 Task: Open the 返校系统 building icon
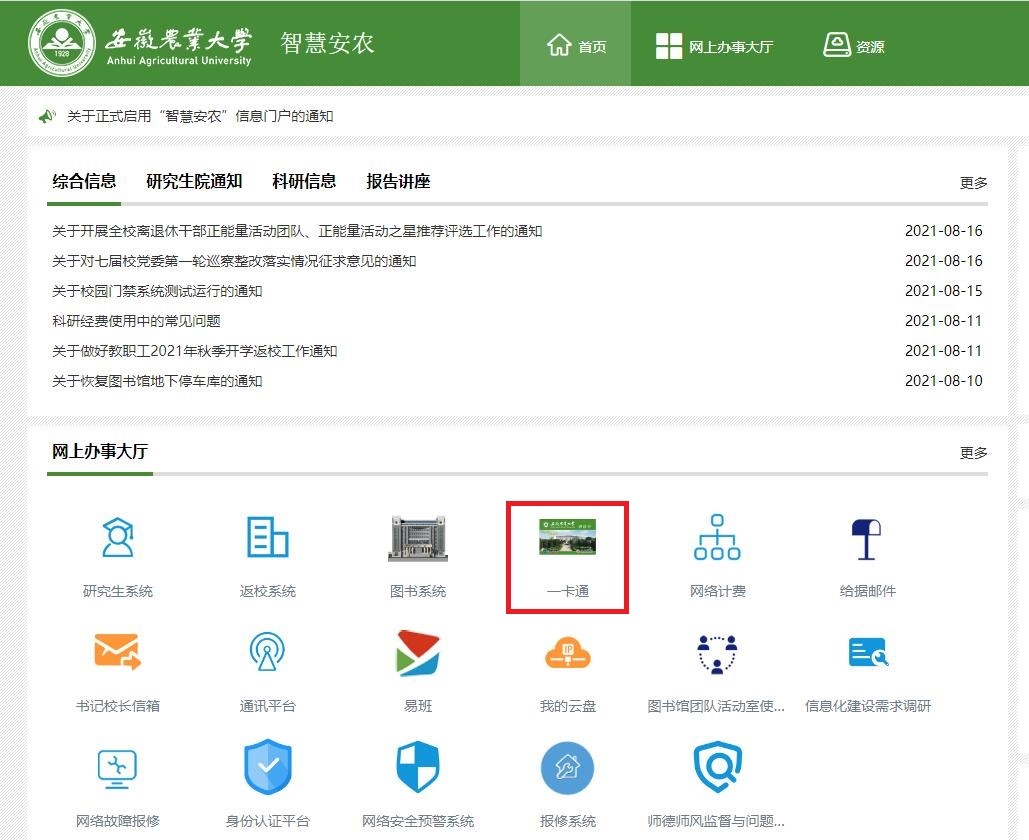point(267,539)
